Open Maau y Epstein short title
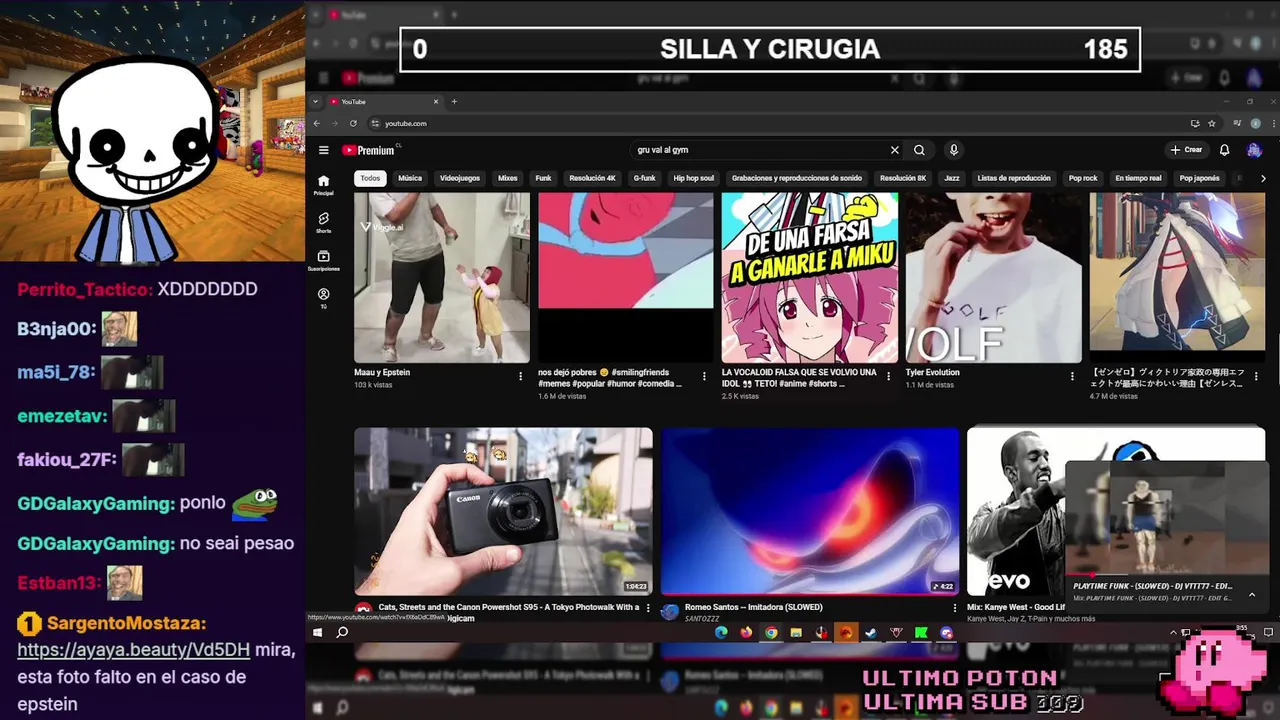Viewport: 1280px width, 720px height. 382,372
